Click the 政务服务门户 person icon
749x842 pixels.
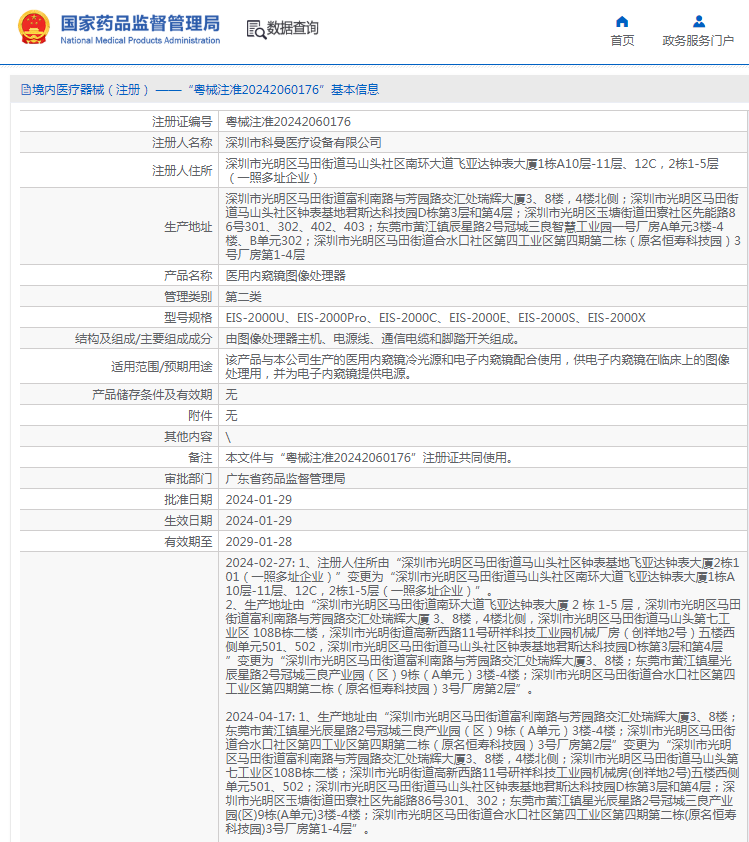[699, 21]
